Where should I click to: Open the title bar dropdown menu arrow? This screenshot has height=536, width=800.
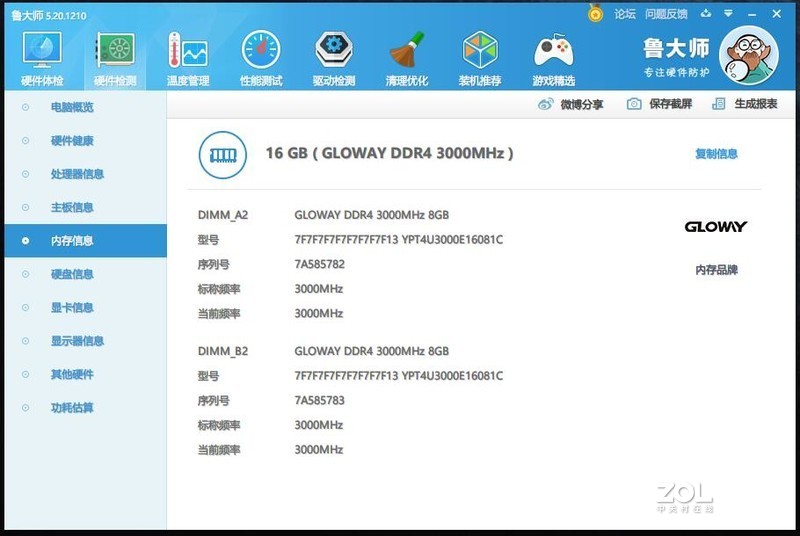[x=729, y=13]
